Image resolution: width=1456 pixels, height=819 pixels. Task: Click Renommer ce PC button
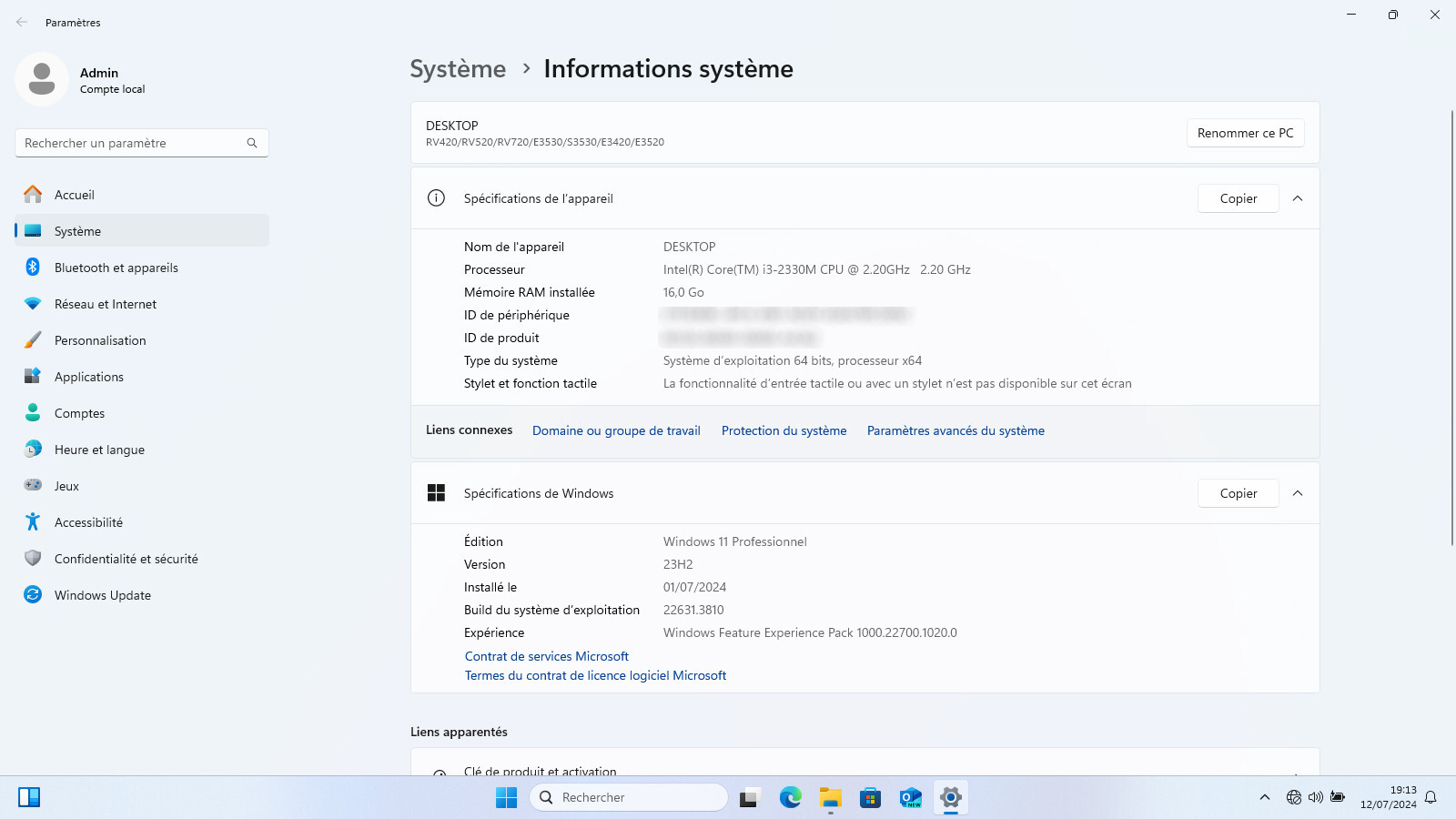[x=1245, y=133]
